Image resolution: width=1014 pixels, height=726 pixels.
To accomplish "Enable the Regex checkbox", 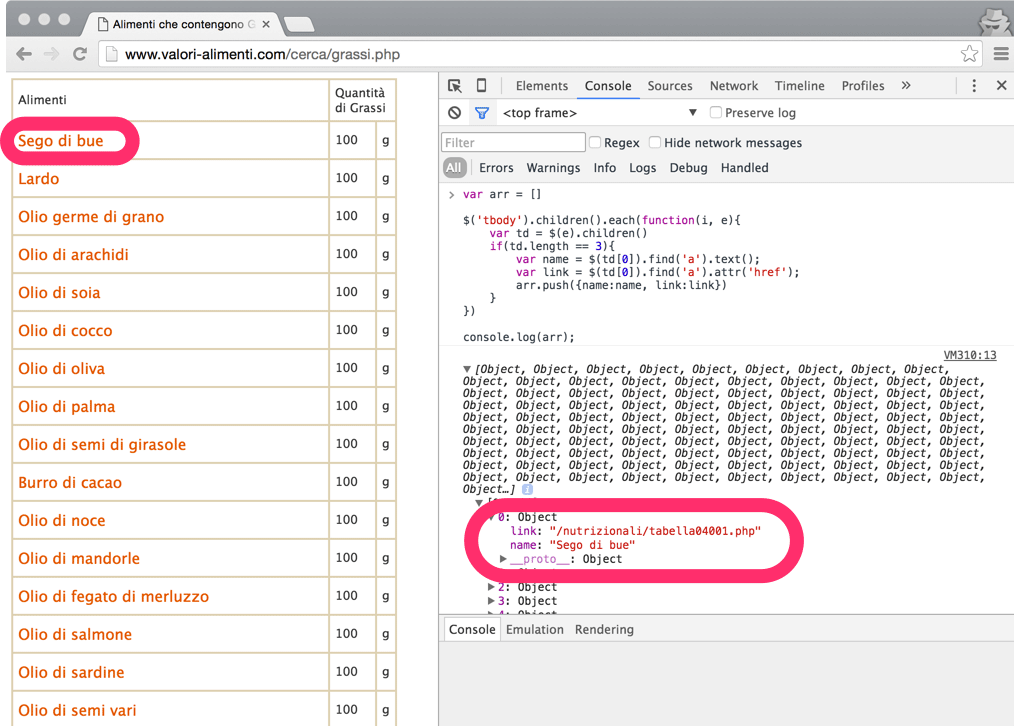I will pyautogui.click(x=595, y=143).
